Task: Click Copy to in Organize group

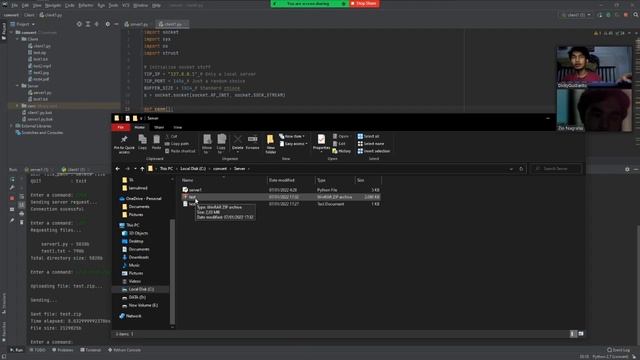Action: pyautogui.click(x=221, y=144)
